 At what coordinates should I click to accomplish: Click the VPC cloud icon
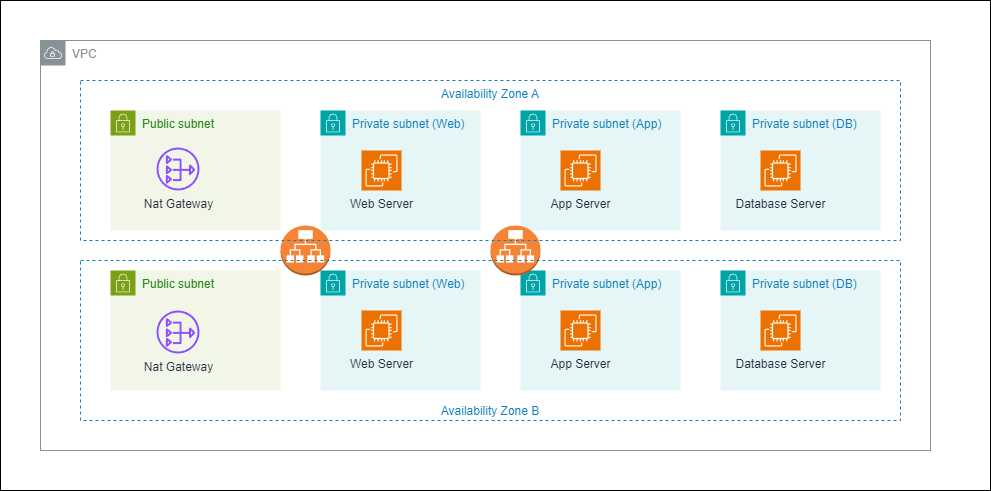53,53
